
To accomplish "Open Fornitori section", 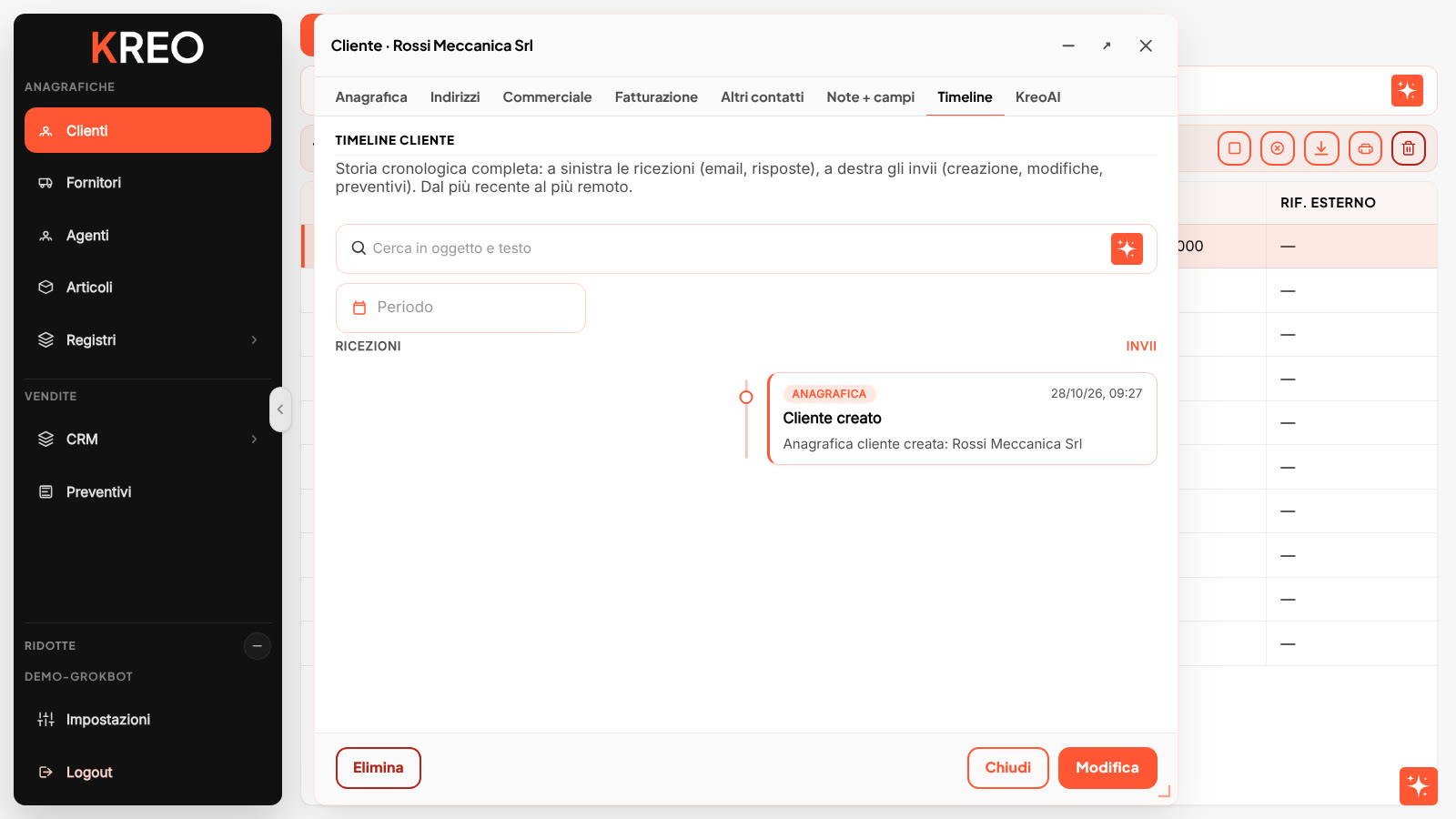I will [147, 183].
